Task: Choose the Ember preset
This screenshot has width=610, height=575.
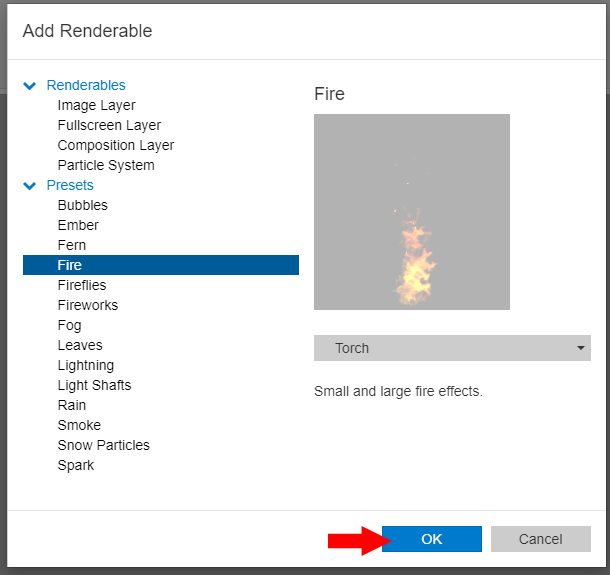Action: (x=78, y=225)
